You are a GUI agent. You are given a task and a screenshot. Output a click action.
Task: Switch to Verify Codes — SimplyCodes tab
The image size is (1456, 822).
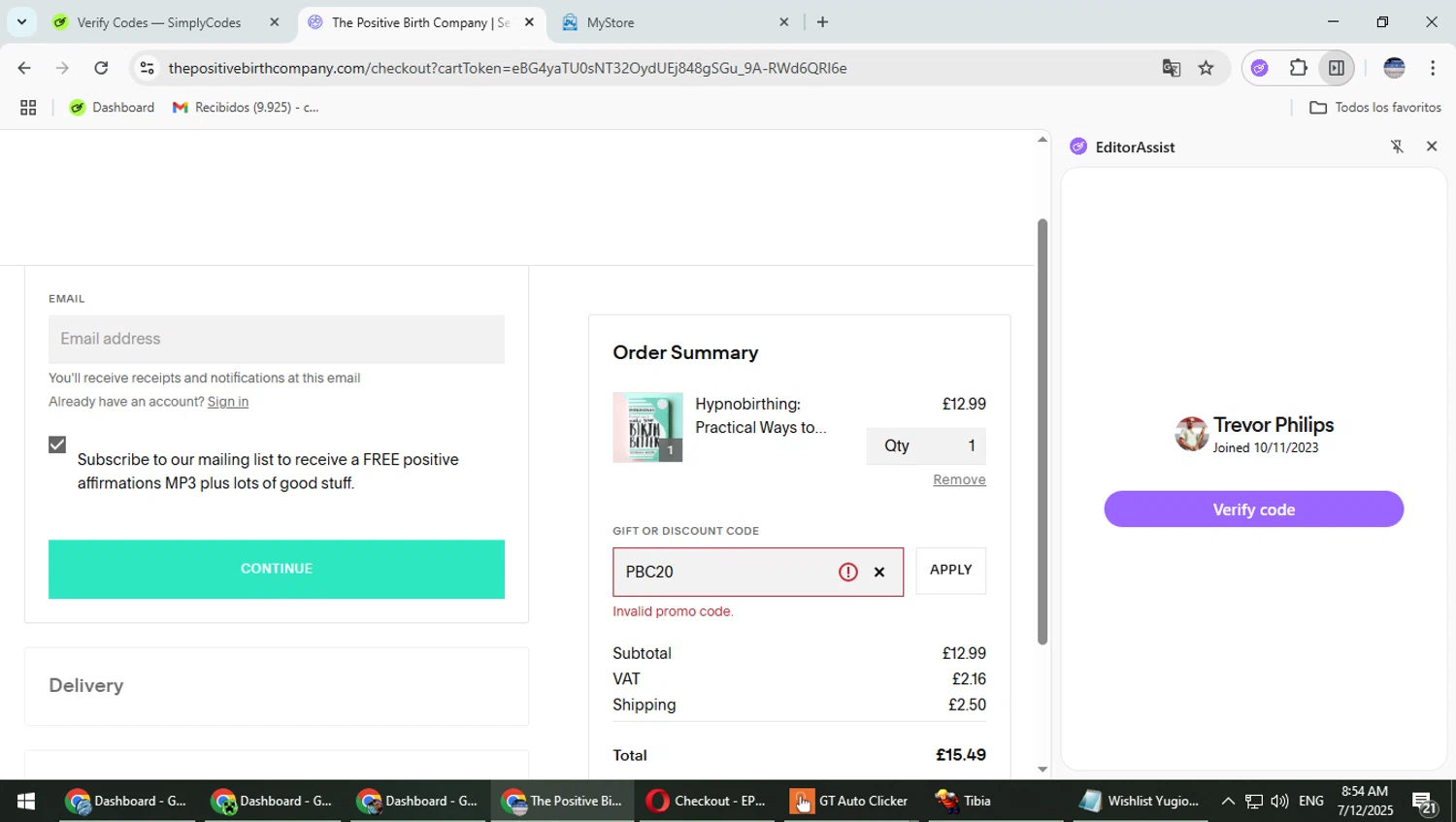[159, 22]
